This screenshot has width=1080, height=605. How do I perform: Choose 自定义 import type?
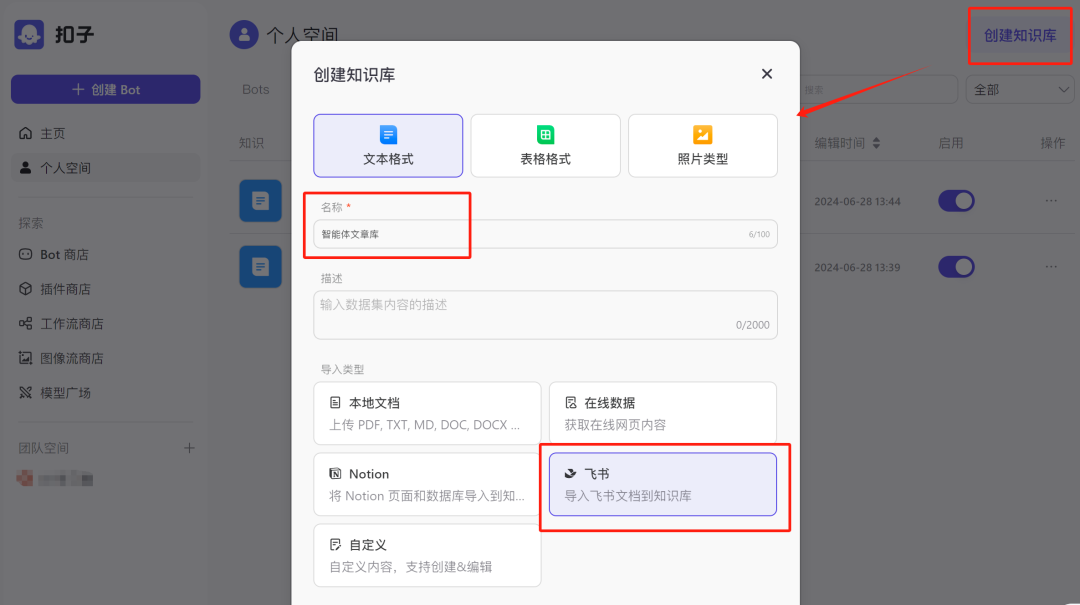[x=427, y=555]
